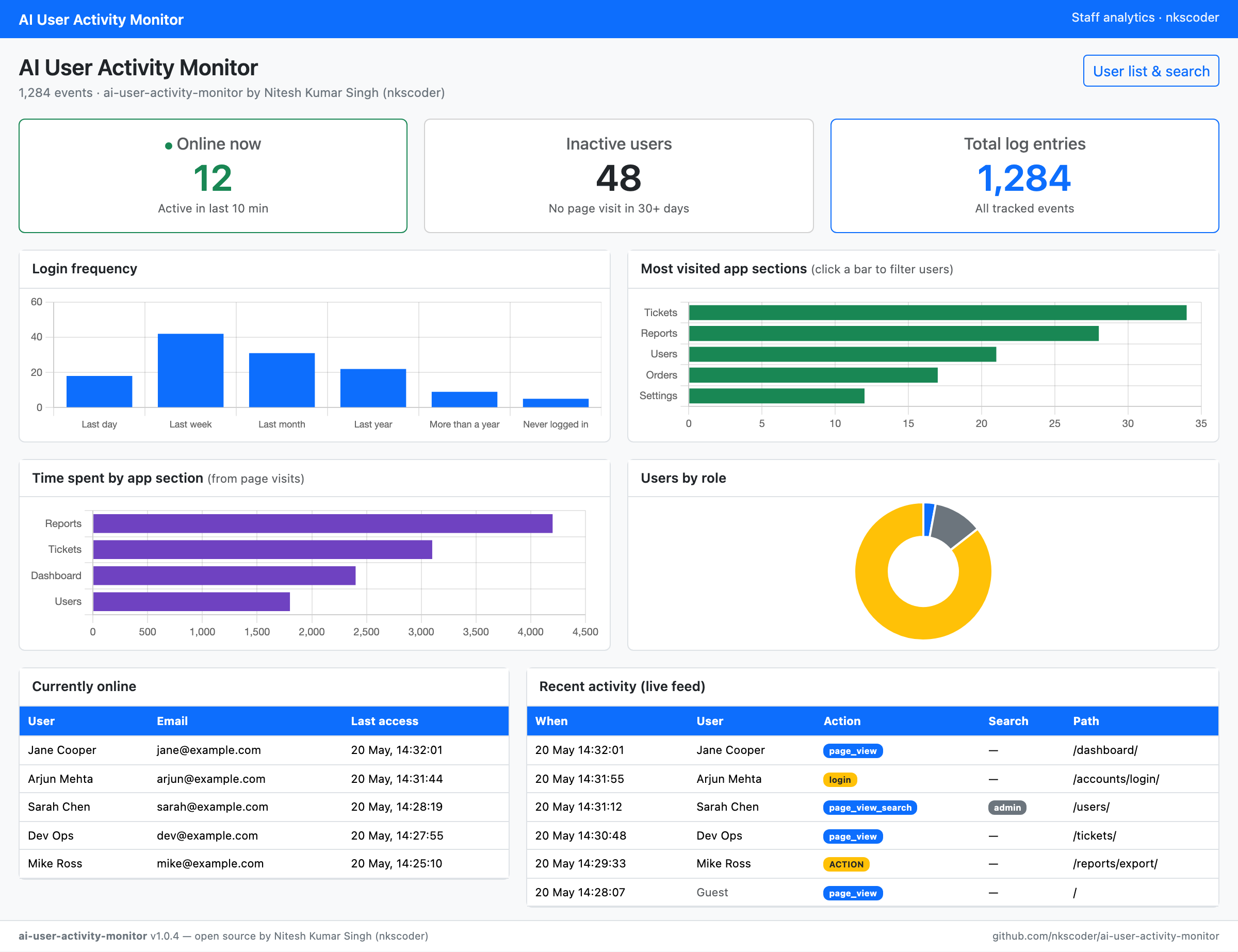Click the Last year login frequency bar
The width and height of the screenshot is (1238, 952).
[x=373, y=388]
